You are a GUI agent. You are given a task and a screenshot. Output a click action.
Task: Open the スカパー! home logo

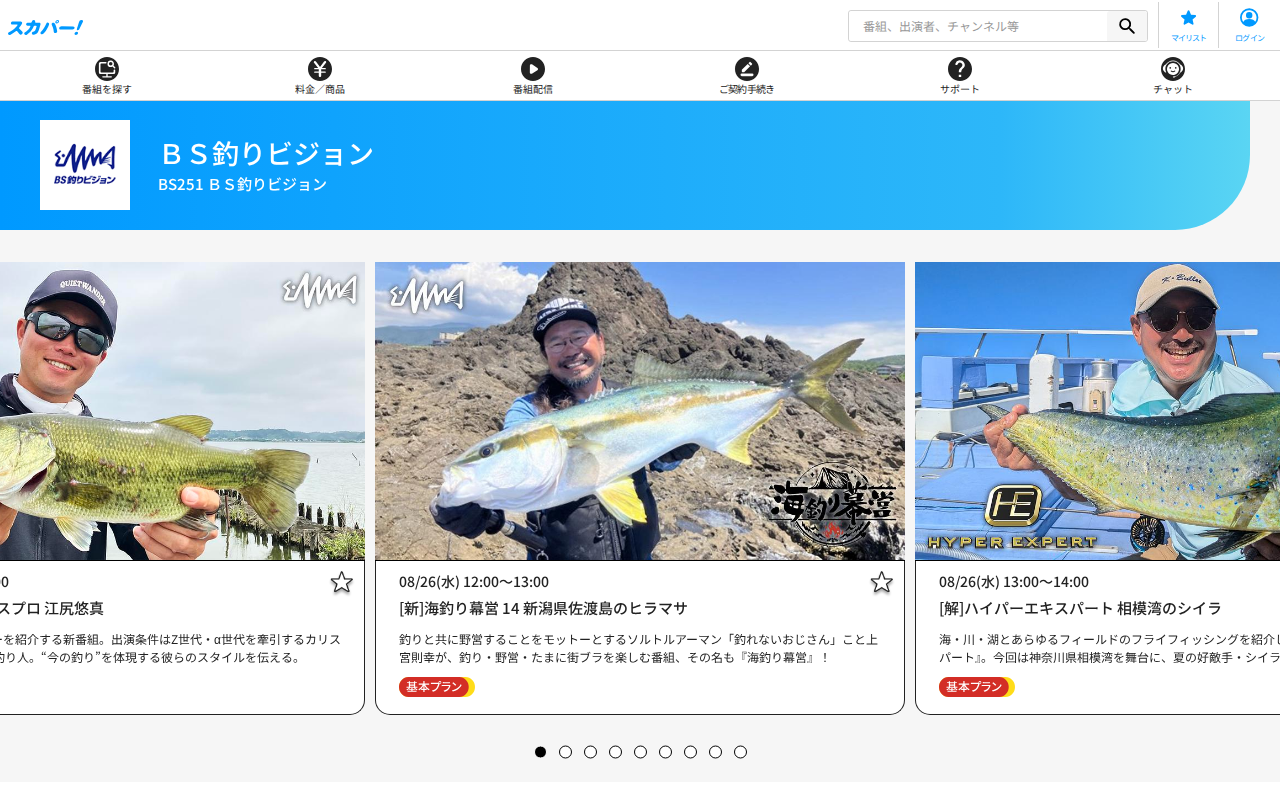click(x=45, y=27)
